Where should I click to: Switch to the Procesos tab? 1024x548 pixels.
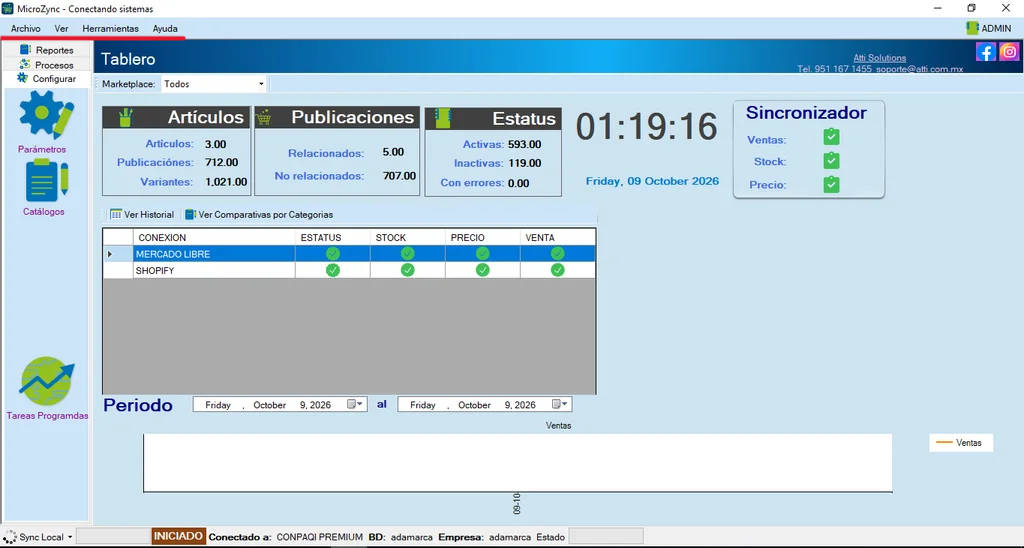[47, 65]
